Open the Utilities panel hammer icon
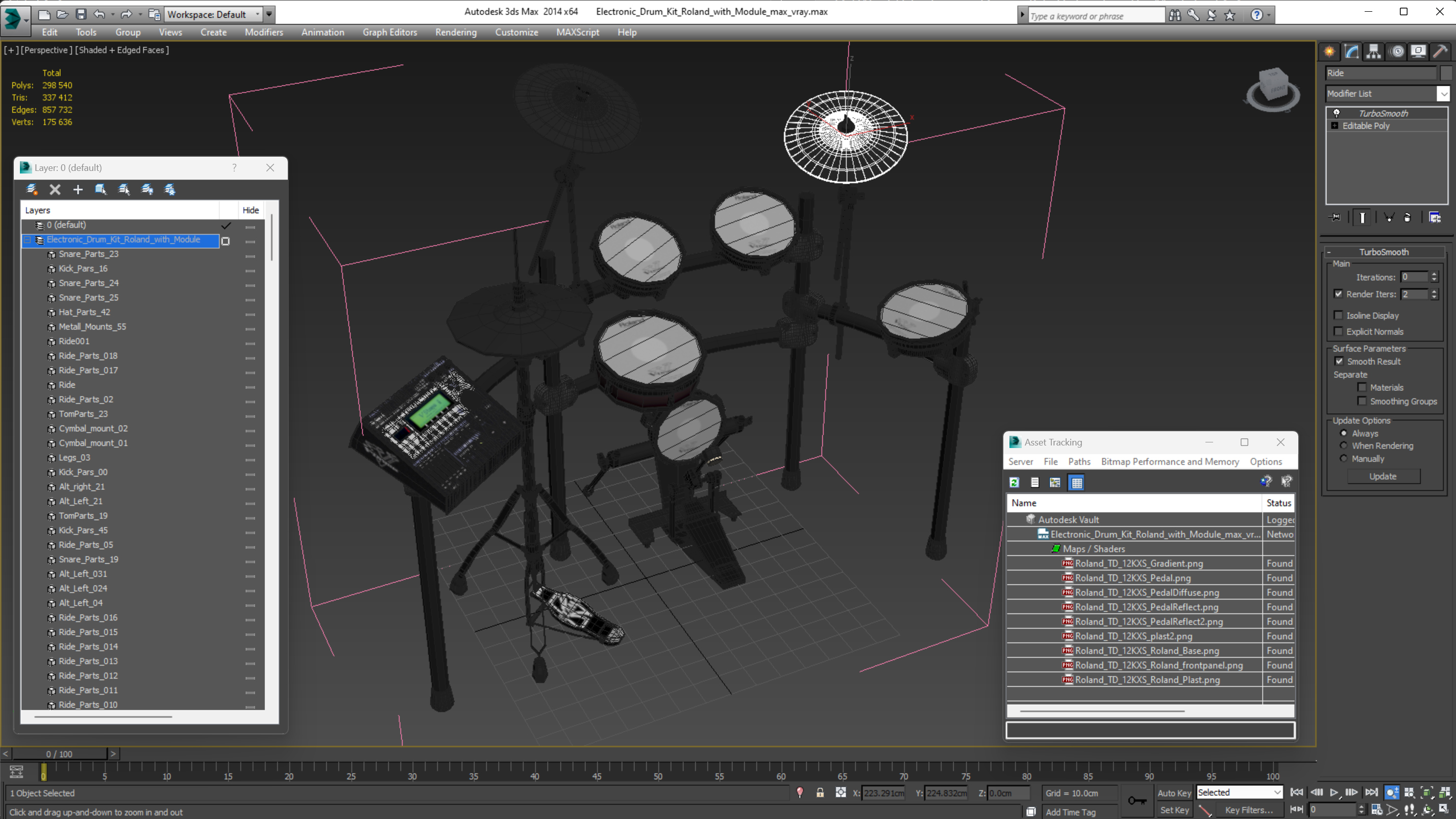Image resolution: width=1456 pixels, height=819 pixels. (x=1440, y=52)
